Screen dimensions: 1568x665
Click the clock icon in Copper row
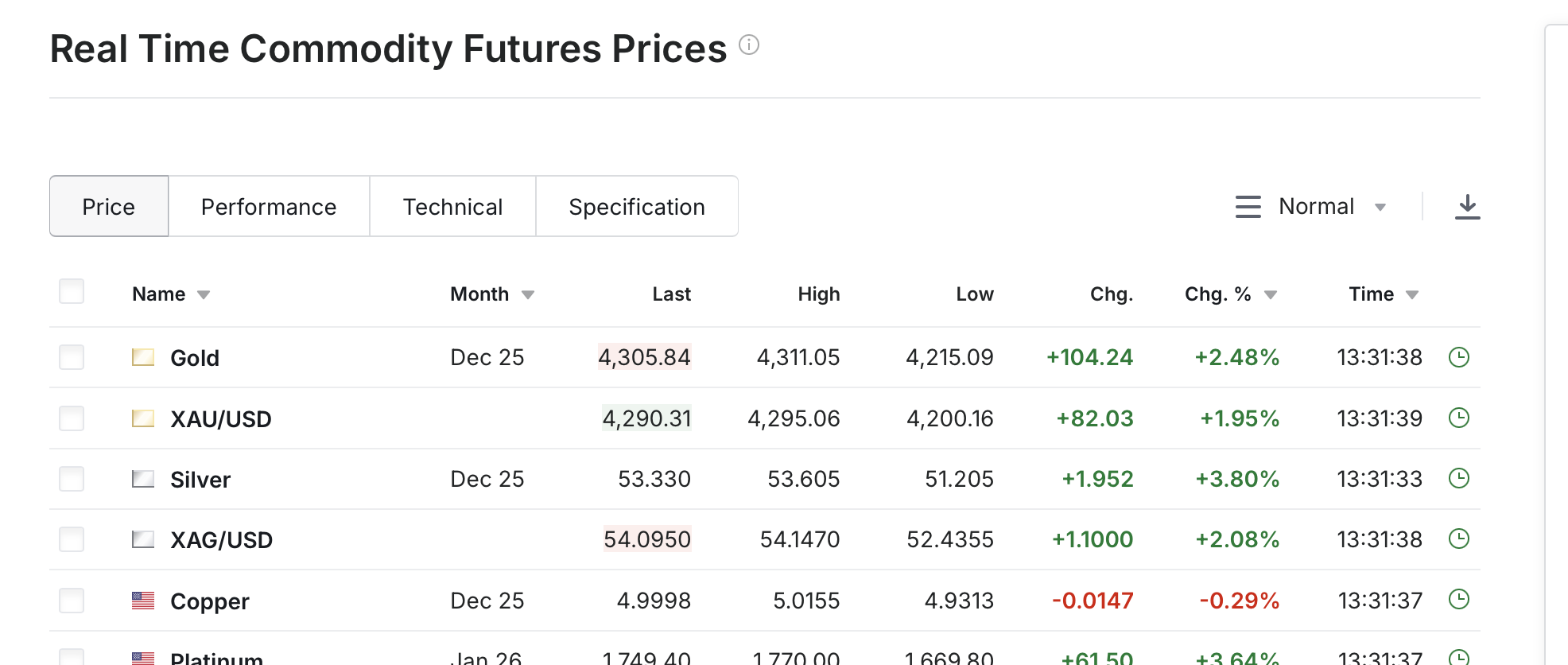tap(1458, 599)
